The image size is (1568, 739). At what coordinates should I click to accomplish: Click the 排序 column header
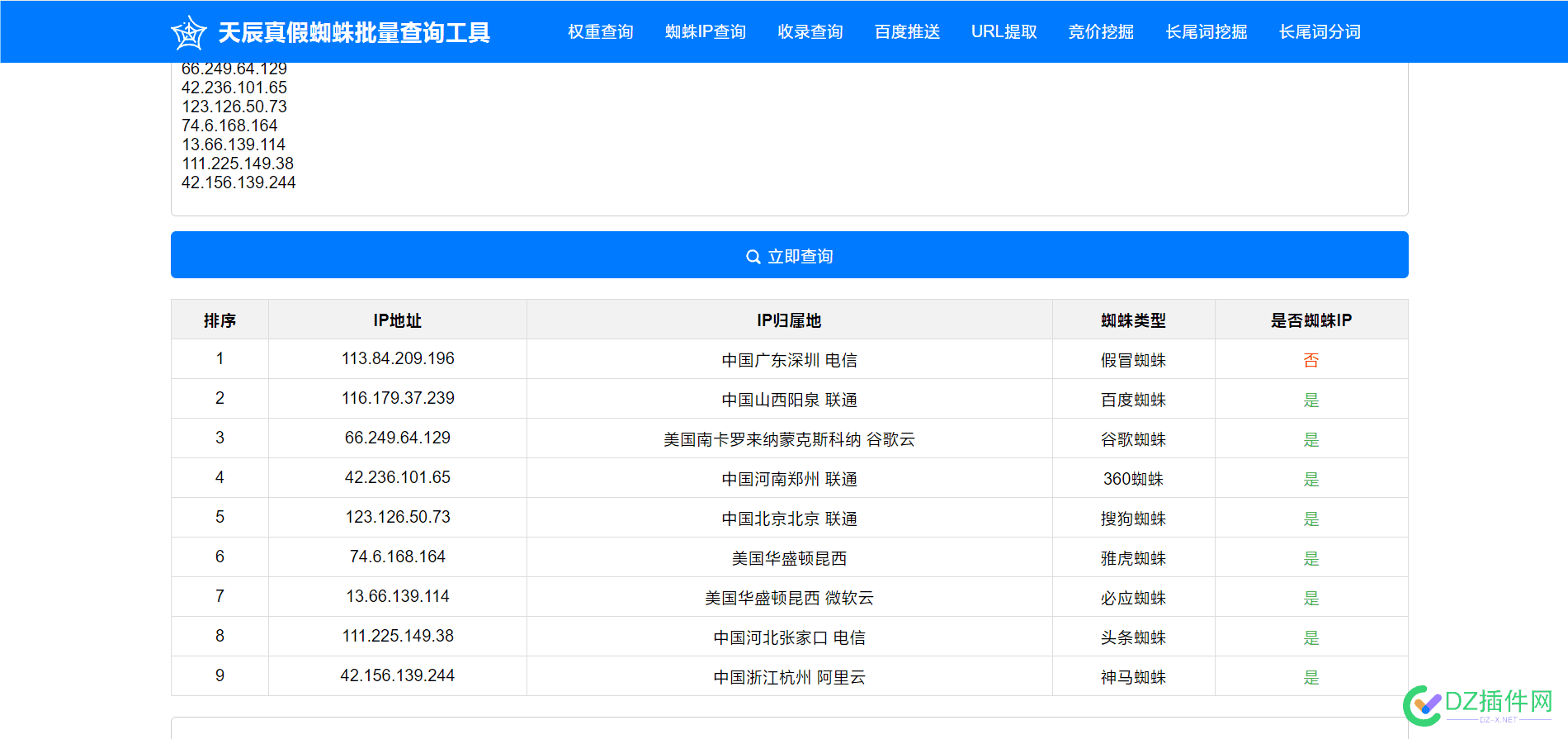220,320
